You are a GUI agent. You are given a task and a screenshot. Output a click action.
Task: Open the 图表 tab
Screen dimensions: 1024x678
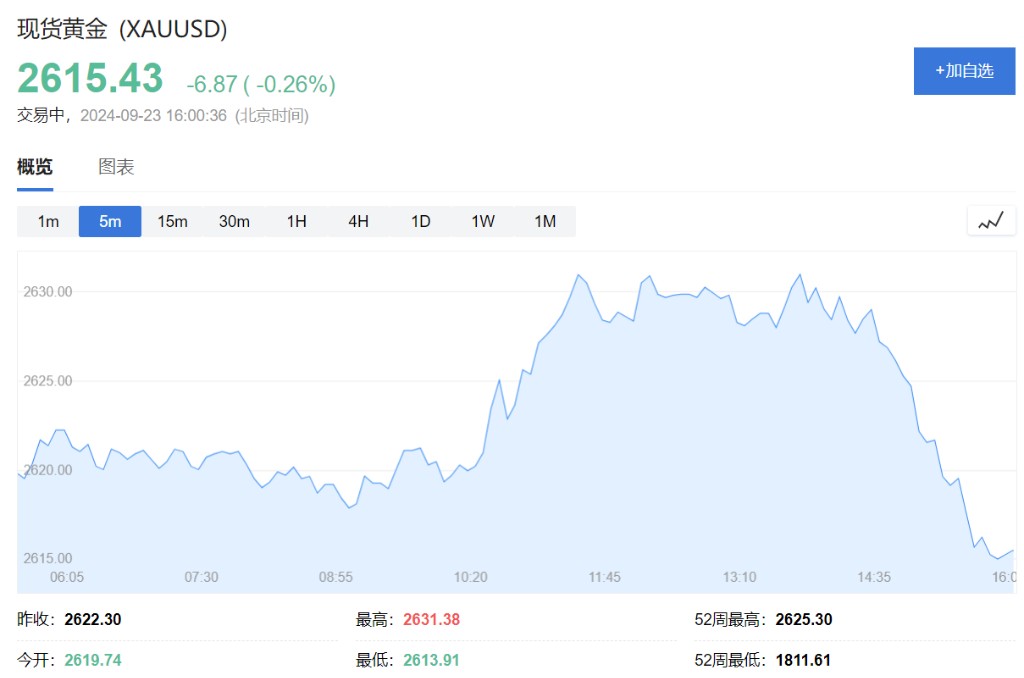tap(116, 167)
